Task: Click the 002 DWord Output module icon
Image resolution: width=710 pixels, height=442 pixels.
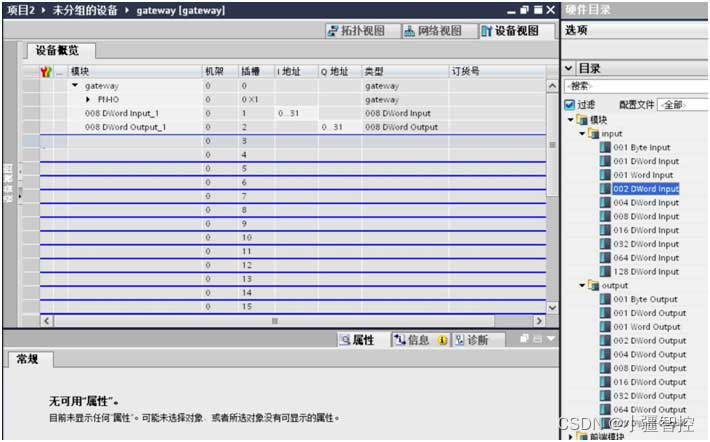Action: (605, 341)
